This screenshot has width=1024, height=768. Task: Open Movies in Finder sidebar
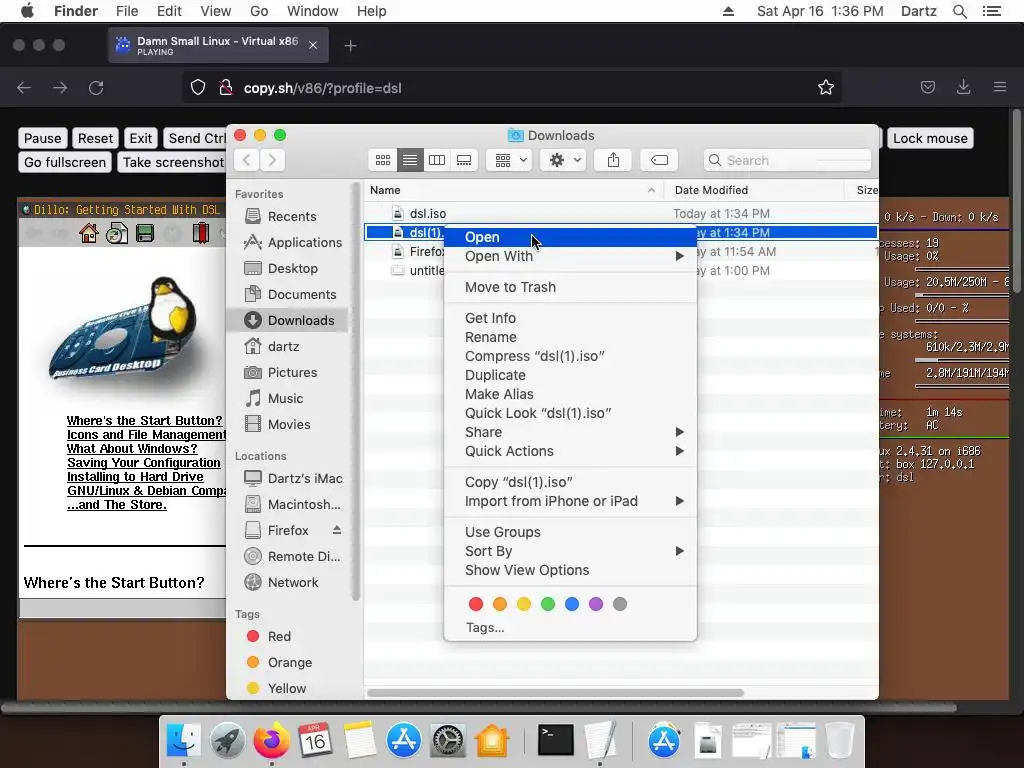[291, 424]
